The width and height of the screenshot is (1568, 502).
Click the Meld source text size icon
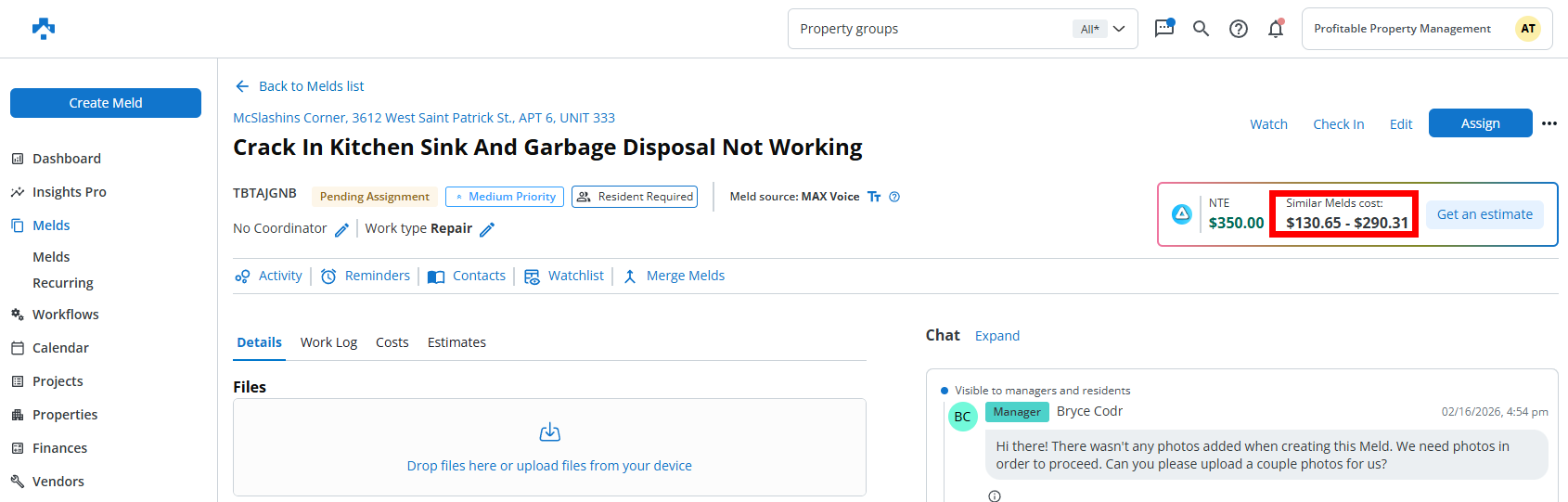click(x=874, y=197)
